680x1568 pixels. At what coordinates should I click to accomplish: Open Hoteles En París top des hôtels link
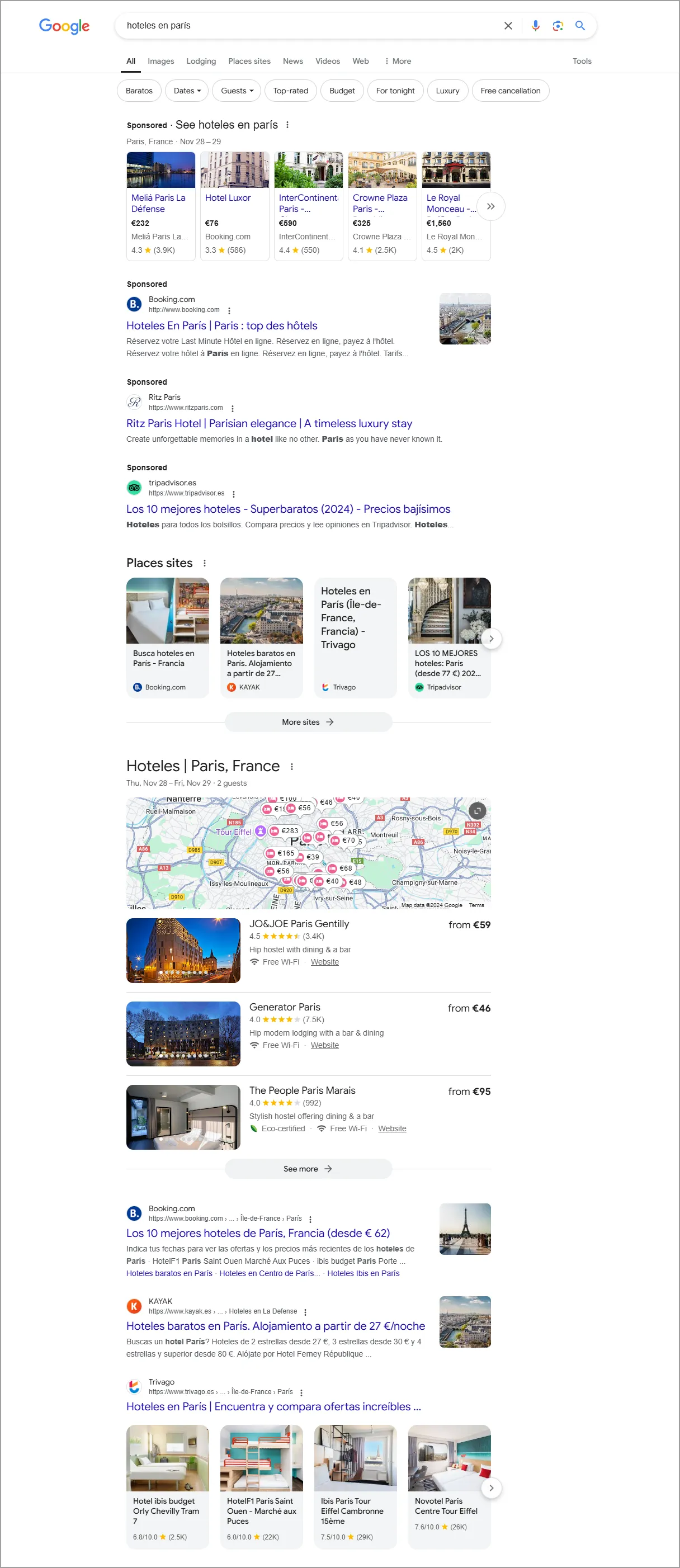221,325
